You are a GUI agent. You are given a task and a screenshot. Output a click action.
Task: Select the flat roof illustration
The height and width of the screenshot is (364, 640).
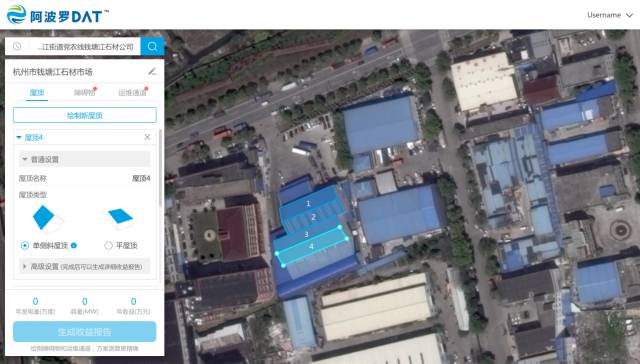coord(121,218)
